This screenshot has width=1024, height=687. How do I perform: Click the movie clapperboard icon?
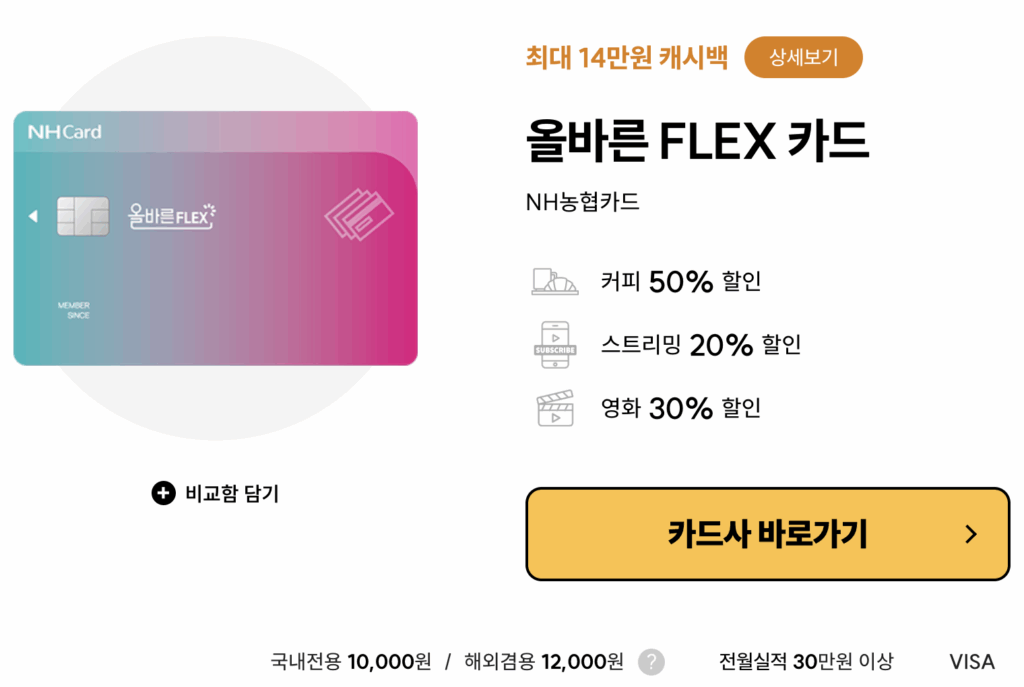[555, 408]
